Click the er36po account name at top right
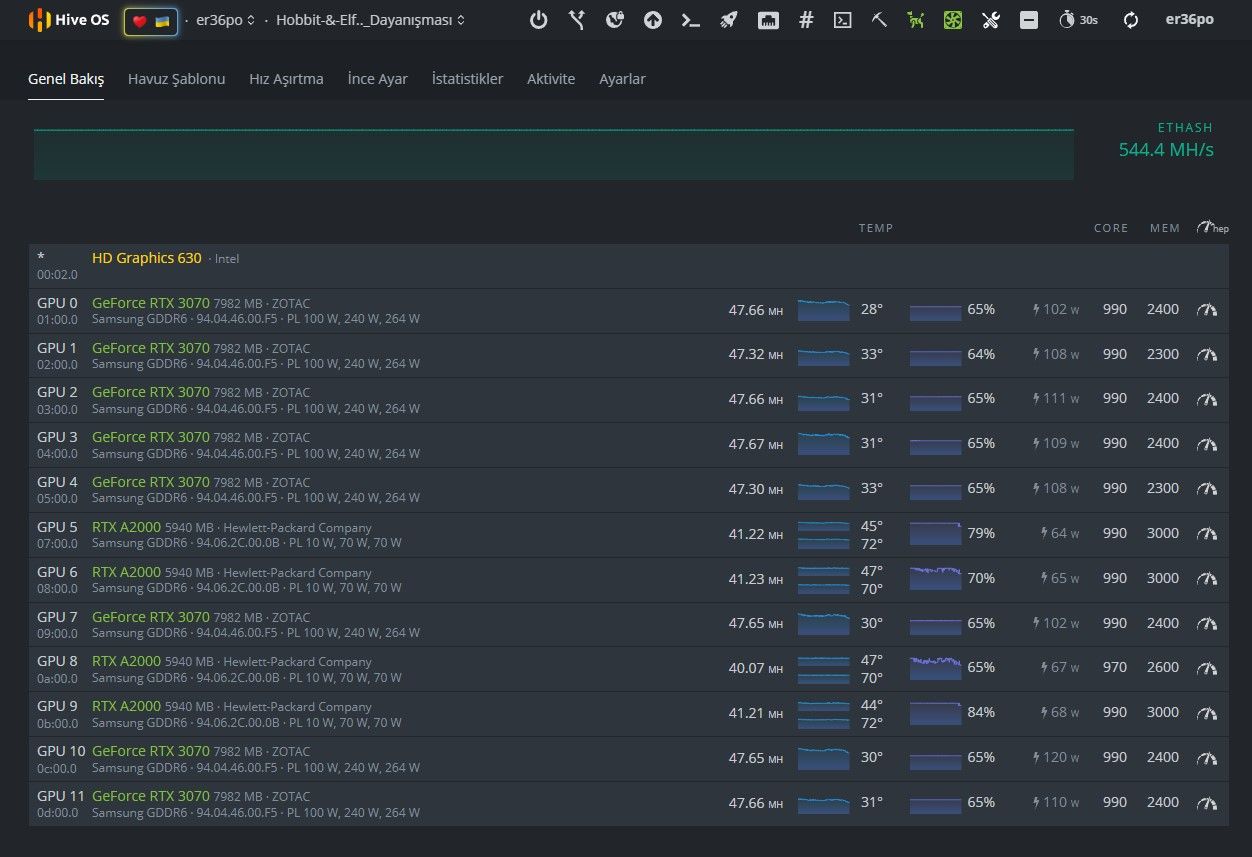The height and width of the screenshot is (857, 1252). (1190, 19)
